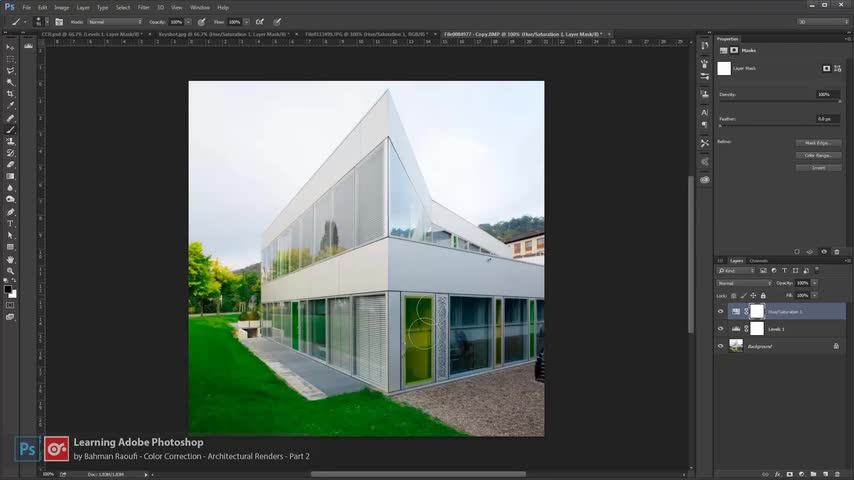Hide the Hue/Saturation 1 layer
The width and height of the screenshot is (854, 480).
[721, 312]
